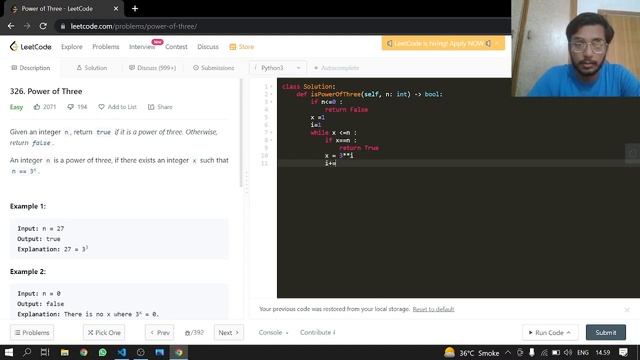Open the Interview menu item

(x=142, y=47)
